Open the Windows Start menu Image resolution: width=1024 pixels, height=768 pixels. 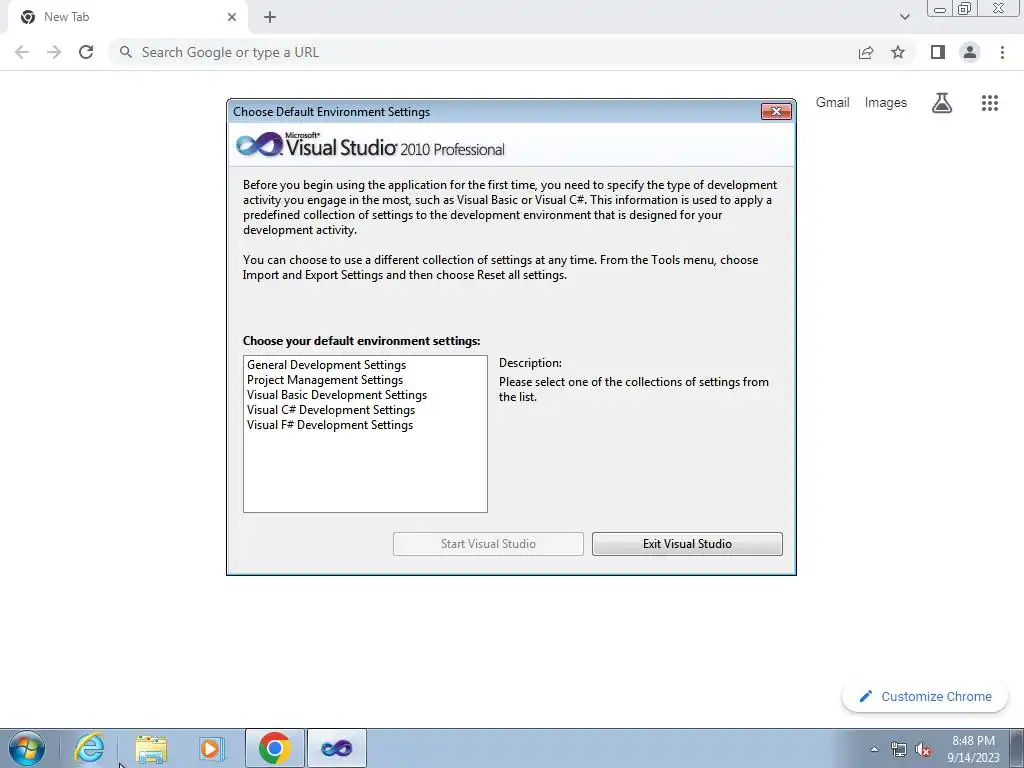click(x=27, y=748)
